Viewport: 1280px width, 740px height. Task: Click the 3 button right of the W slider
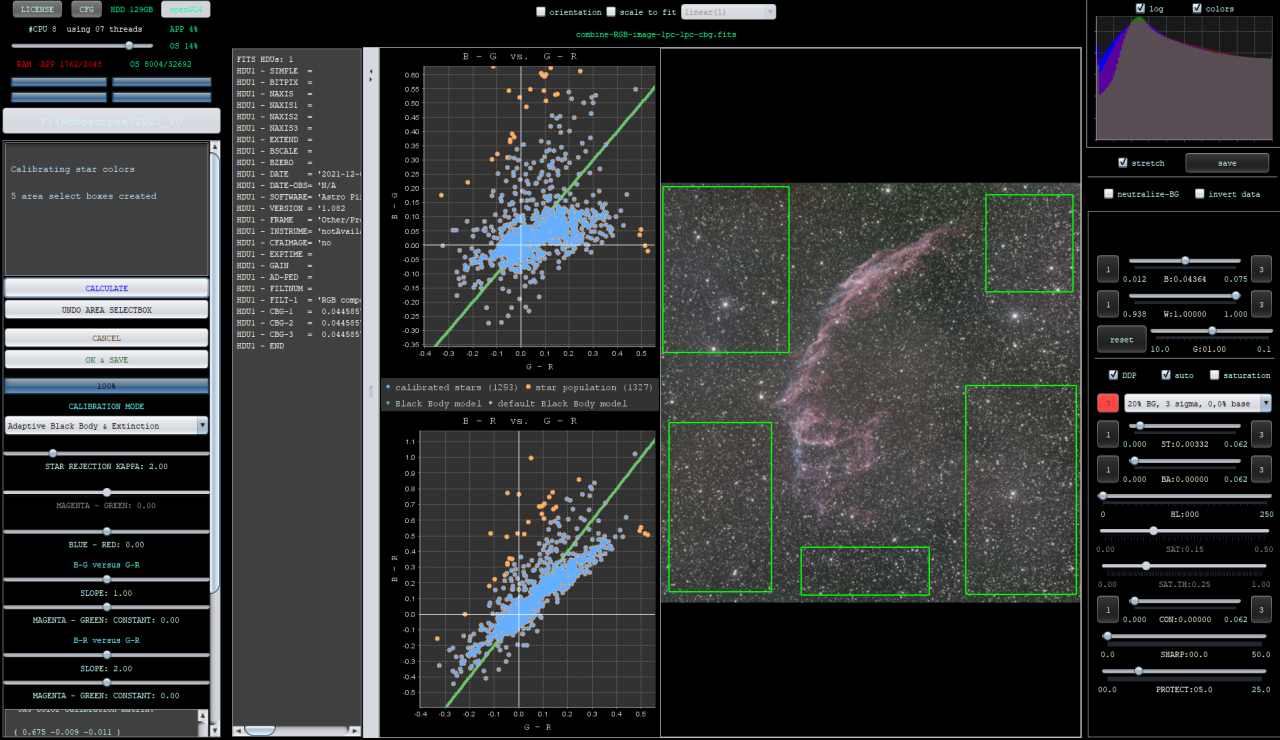(x=1262, y=303)
